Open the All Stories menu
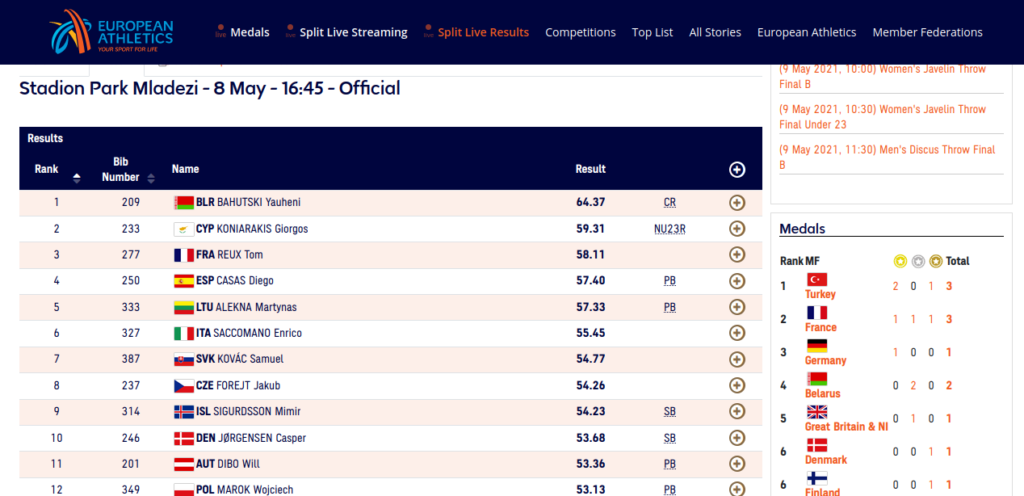 click(x=715, y=32)
